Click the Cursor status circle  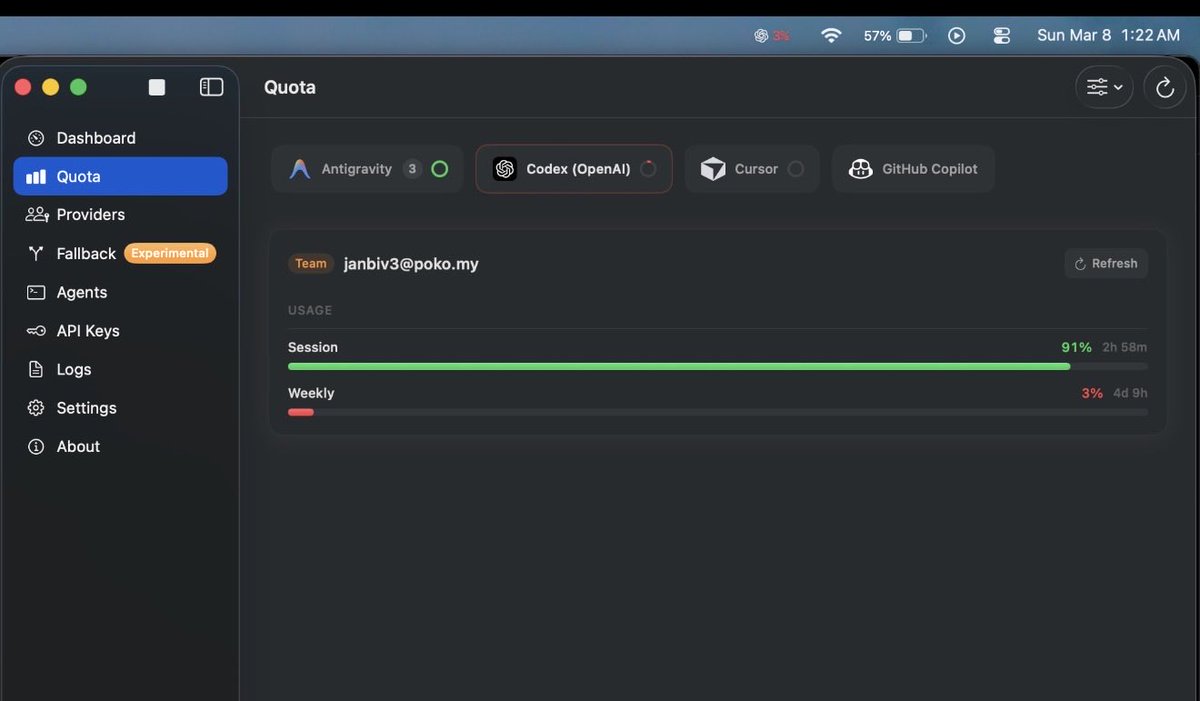click(795, 169)
